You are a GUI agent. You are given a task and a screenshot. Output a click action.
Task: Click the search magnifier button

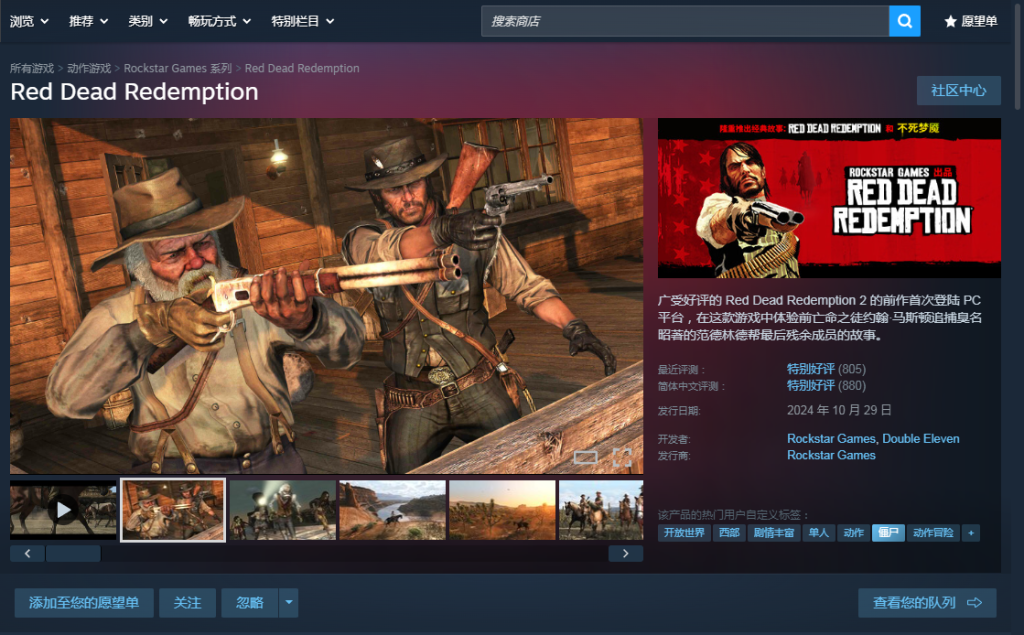click(904, 21)
